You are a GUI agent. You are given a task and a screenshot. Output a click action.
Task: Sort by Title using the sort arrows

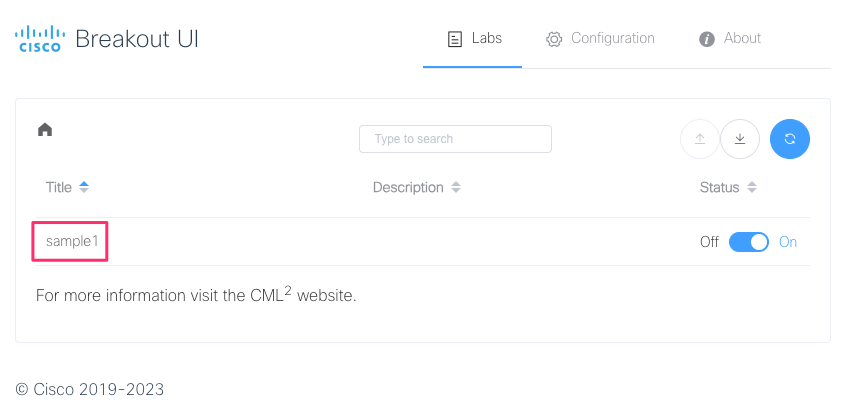[84, 187]
